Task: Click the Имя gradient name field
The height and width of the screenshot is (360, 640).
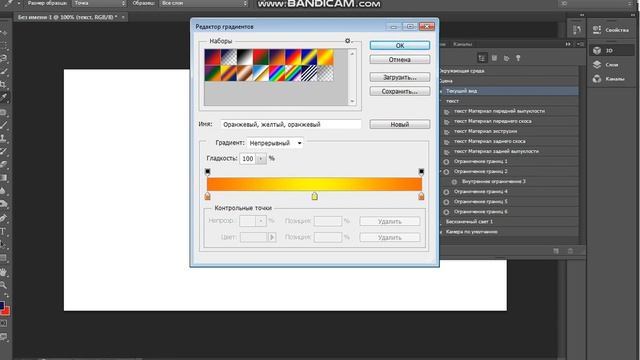Action: pos(291,124)
